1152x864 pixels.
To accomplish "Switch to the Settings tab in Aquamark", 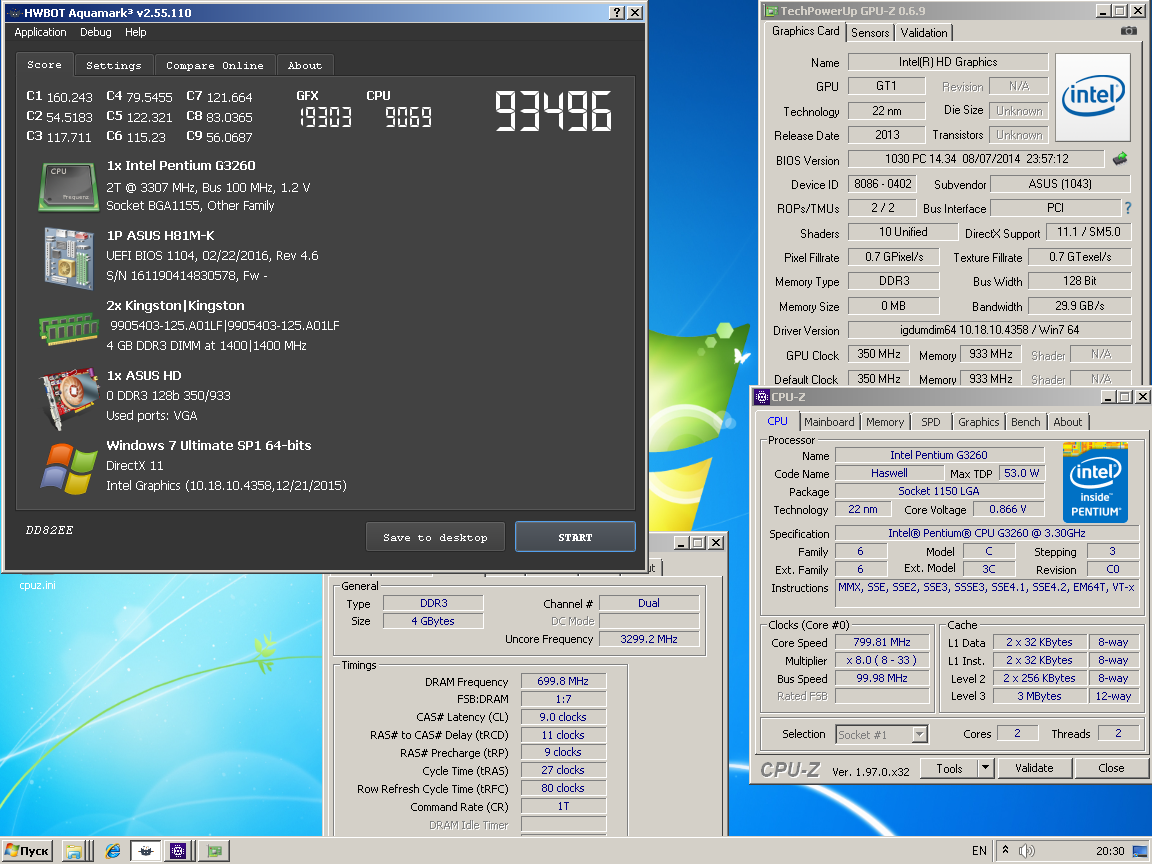I will coord(114,65).
